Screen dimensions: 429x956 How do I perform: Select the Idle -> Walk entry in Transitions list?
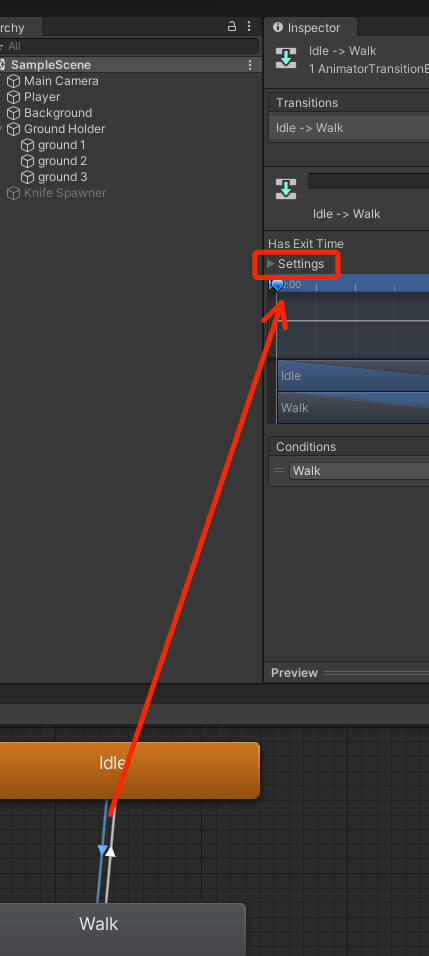349,128
